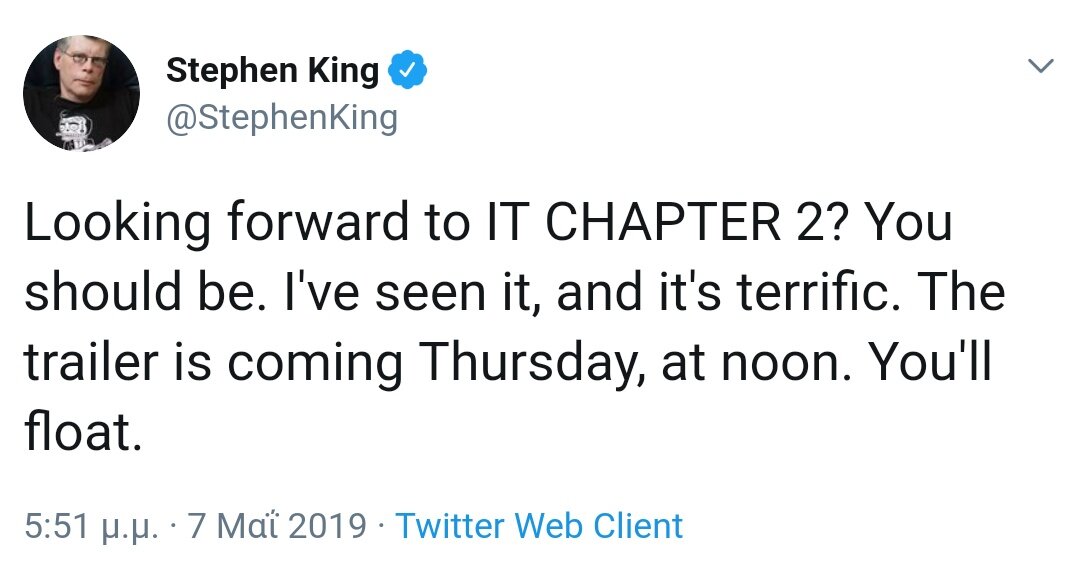The width and height of the screenshot is (1080, 577).
Task: Click the phrase IT CHAPTER 2
Action: point(663,222)
